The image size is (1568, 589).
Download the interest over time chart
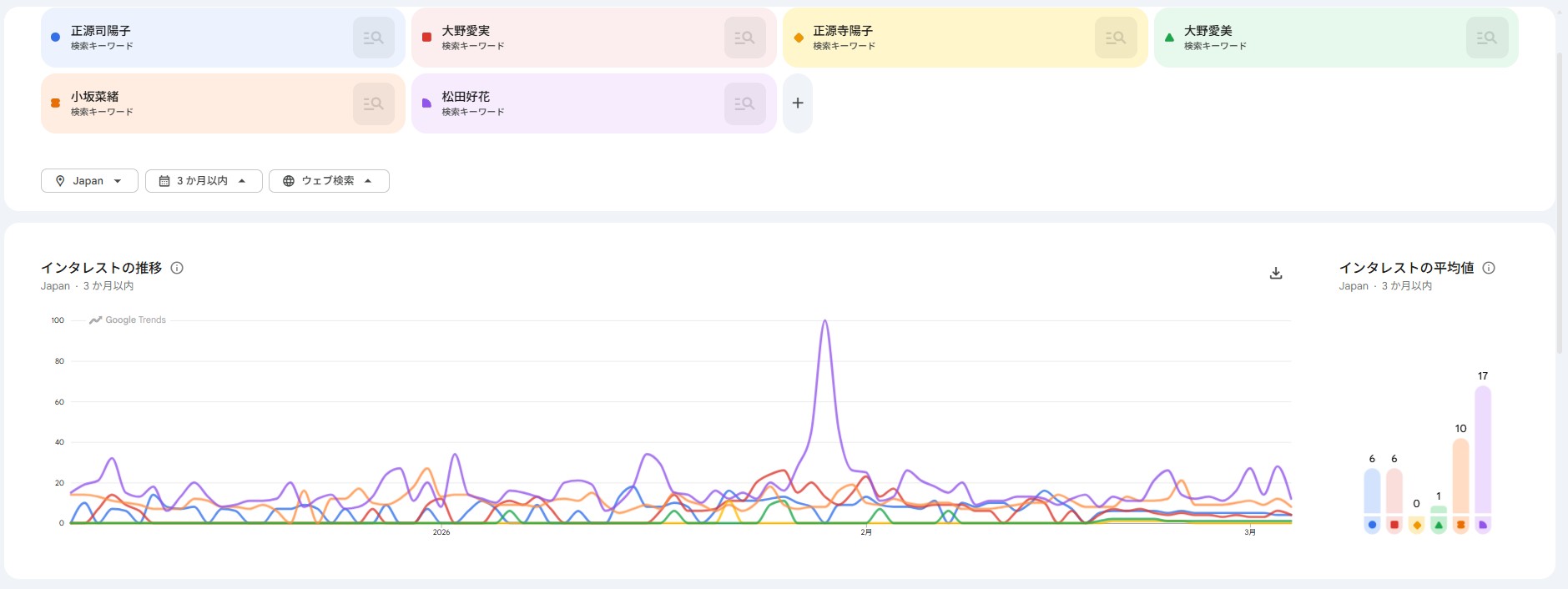[x=1275, y=273]
